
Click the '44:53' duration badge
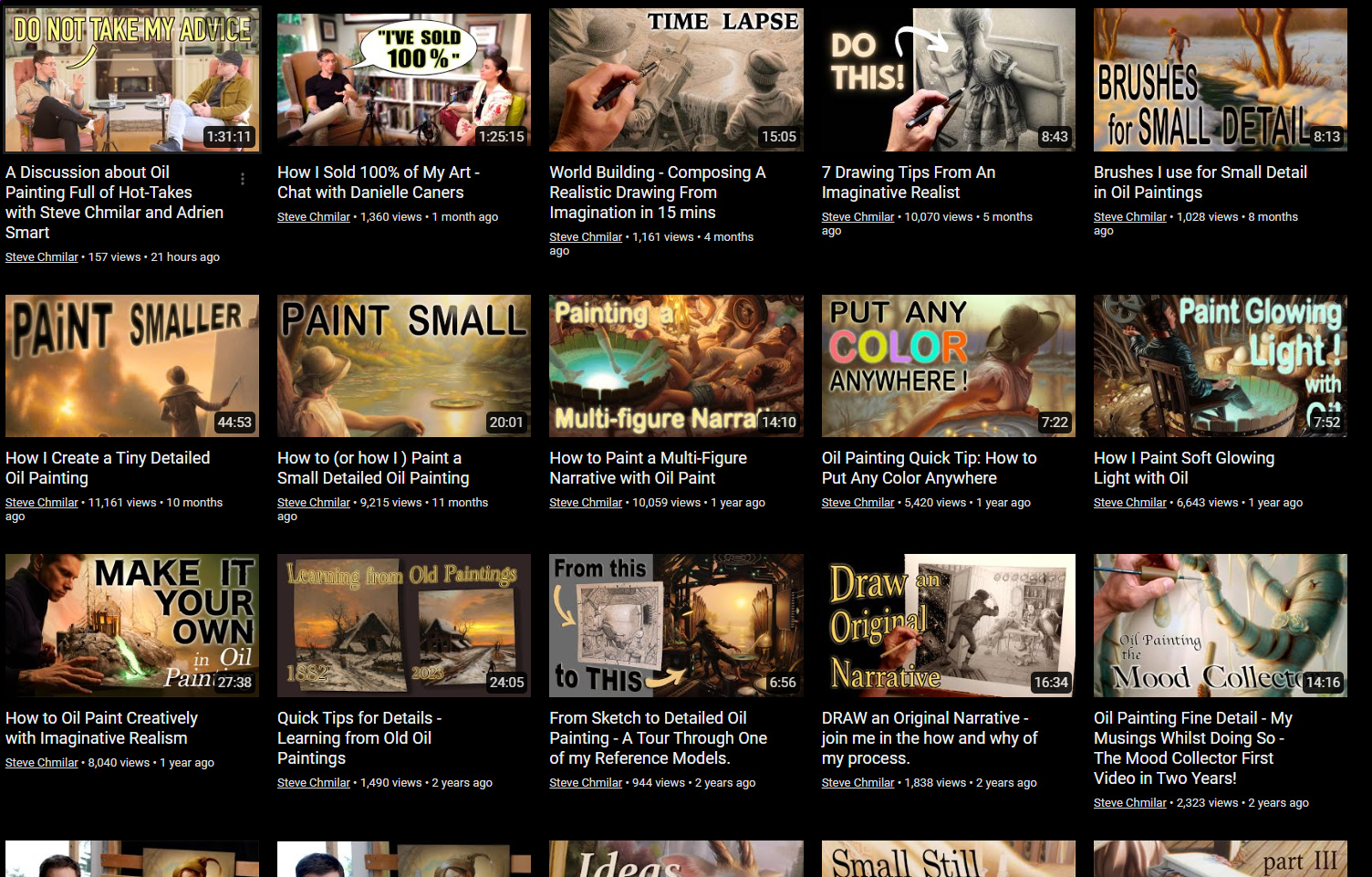pos(234,423)
